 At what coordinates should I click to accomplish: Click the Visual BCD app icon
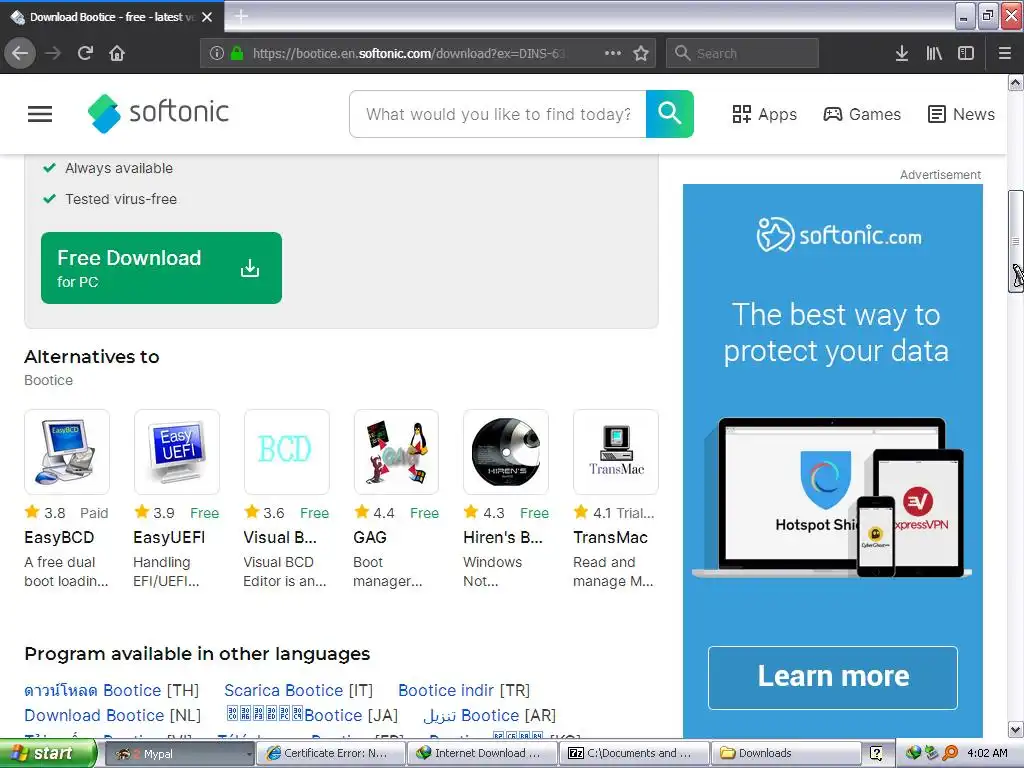pos(286,451)
